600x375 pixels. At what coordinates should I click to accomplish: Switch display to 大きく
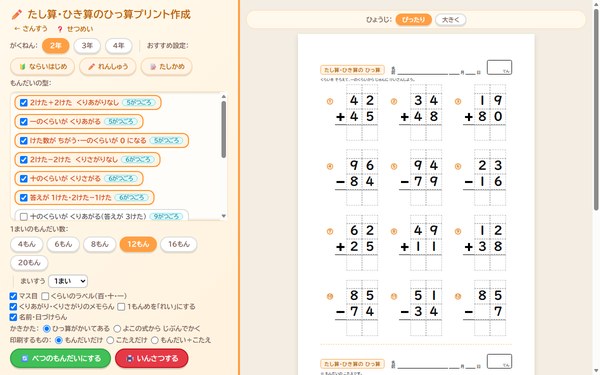(x=450, y=20)
